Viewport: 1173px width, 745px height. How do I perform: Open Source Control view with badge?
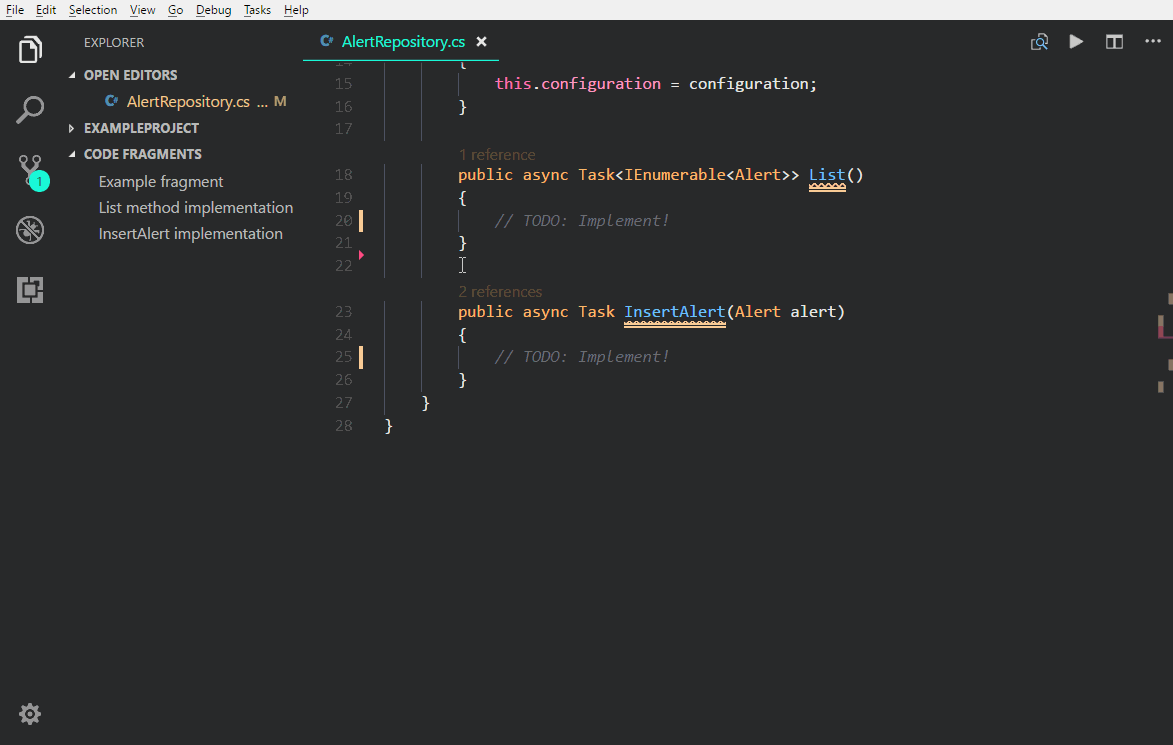30,170
